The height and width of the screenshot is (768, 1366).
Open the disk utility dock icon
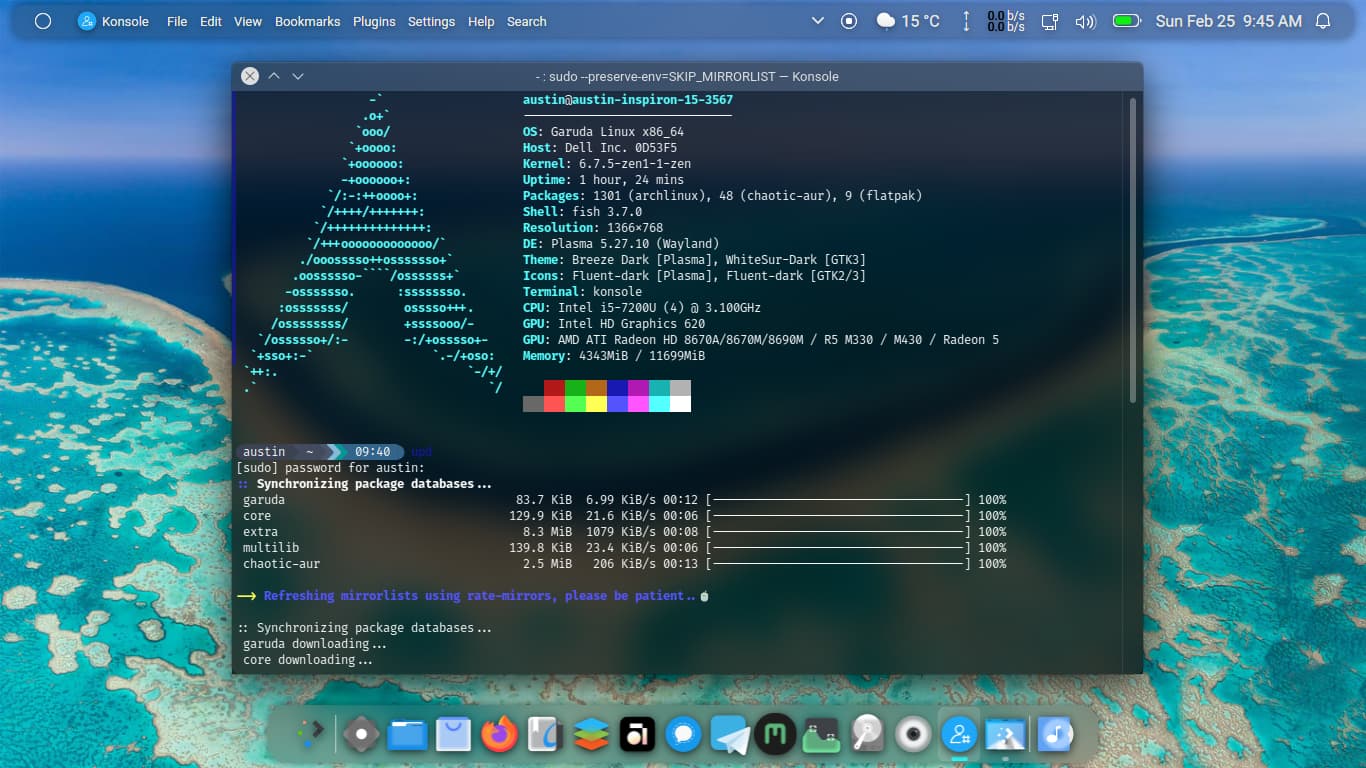point(867,735)
